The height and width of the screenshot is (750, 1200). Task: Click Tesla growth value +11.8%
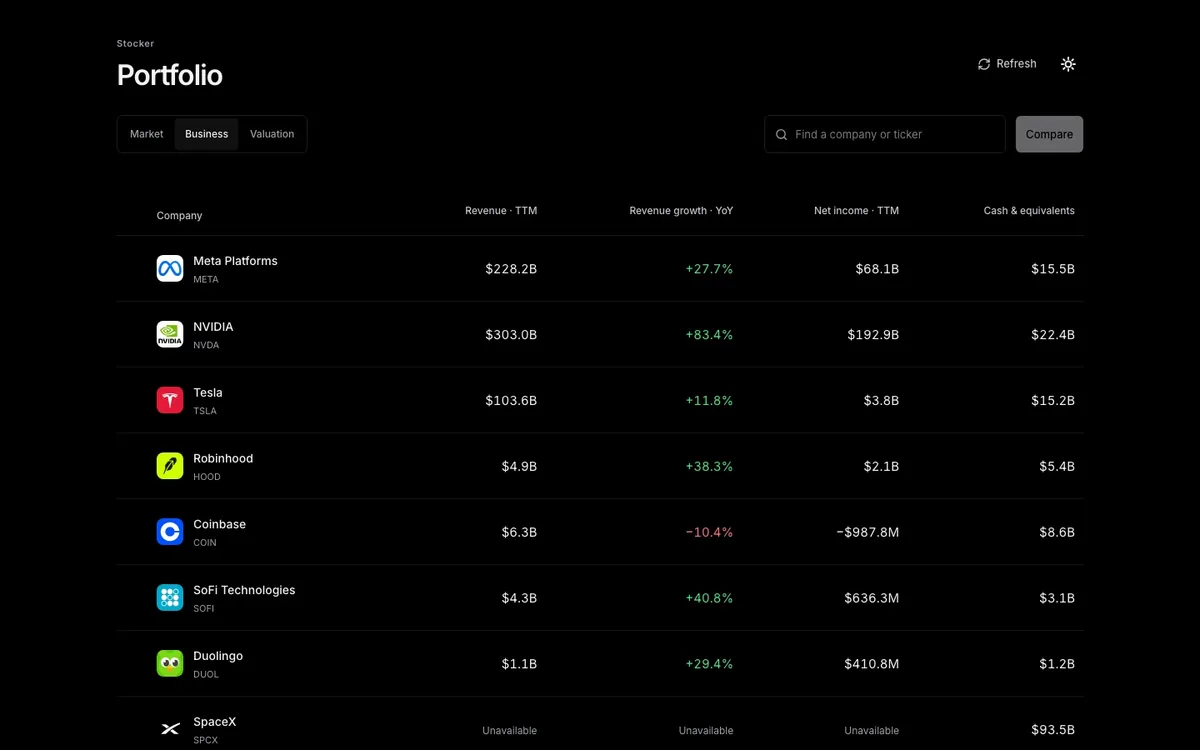point(709,401)
